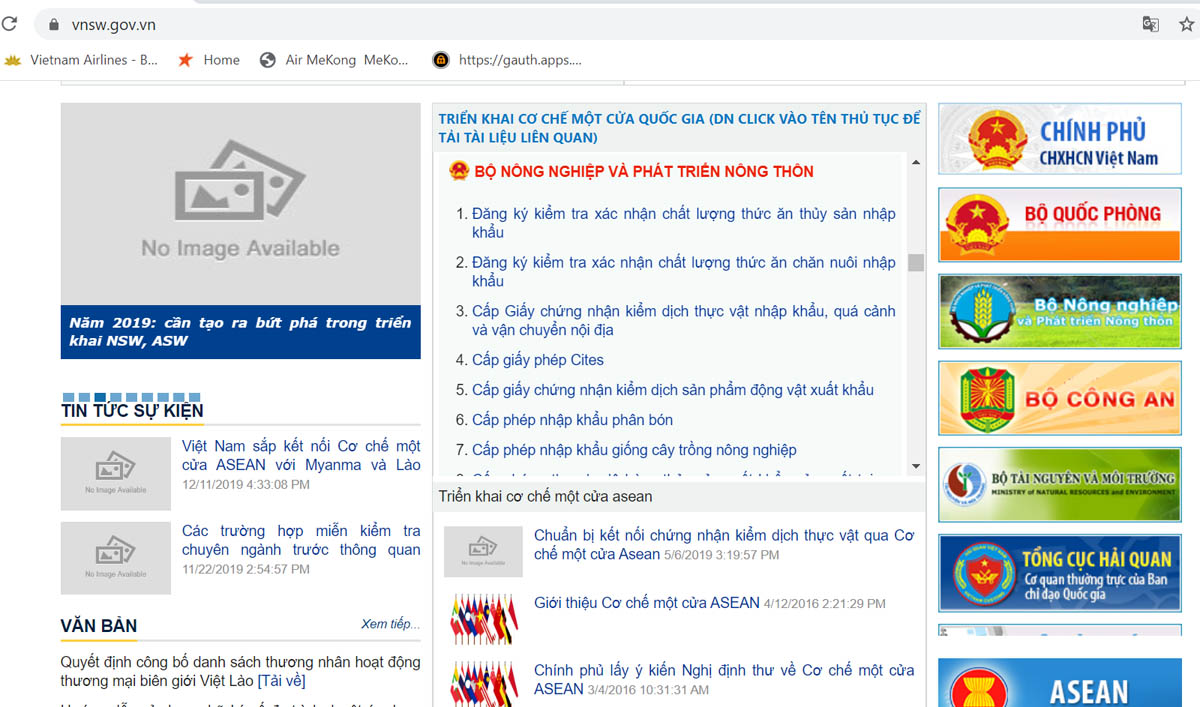This screenshot has width=1200, height=707.
Task: Click timestamp 5/6/2019 3:19:57 PM
Action: tap(722, 555)
